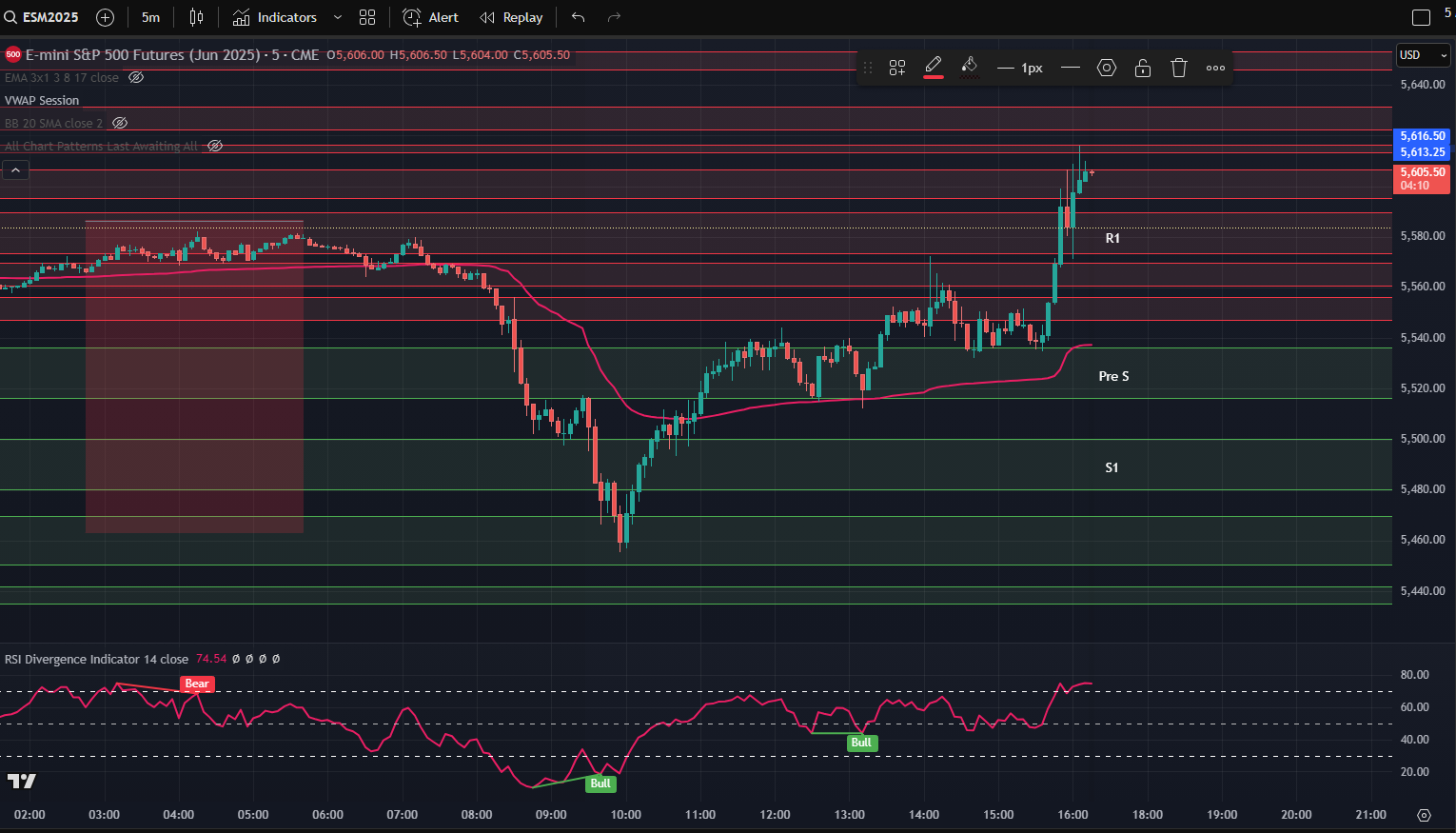Click the Bear divergence tag on RSI
This screenshot has height=833, width=1456.
pyautogui.click(x=197, y=684)
